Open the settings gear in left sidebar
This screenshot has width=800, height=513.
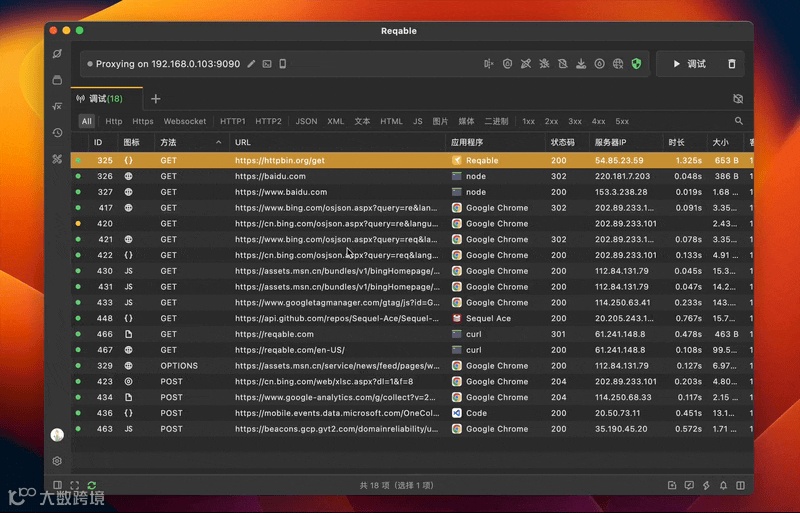point(57,461)
